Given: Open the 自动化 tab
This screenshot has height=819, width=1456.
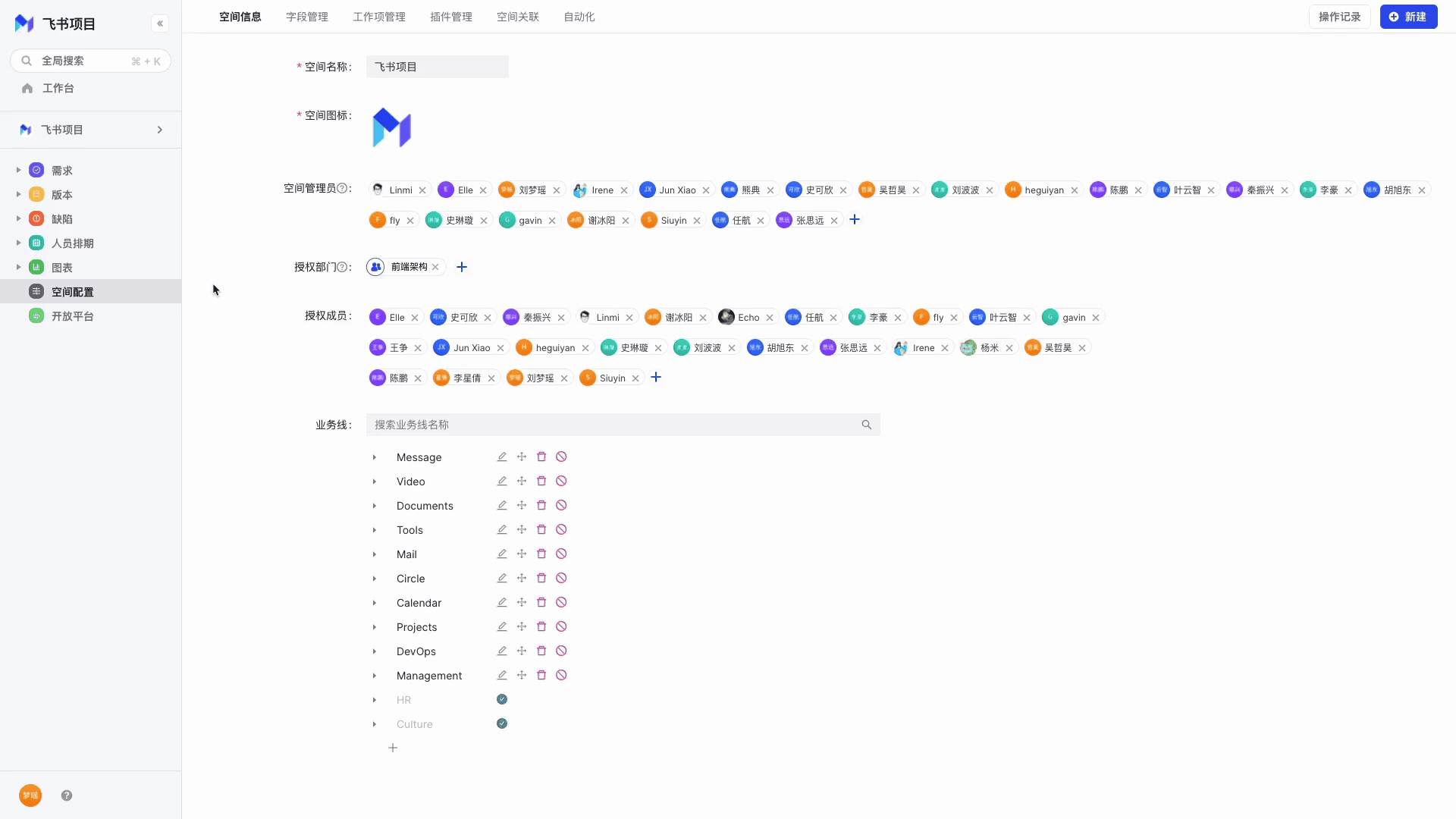Looking at the screenshot, I should (579, 17).
